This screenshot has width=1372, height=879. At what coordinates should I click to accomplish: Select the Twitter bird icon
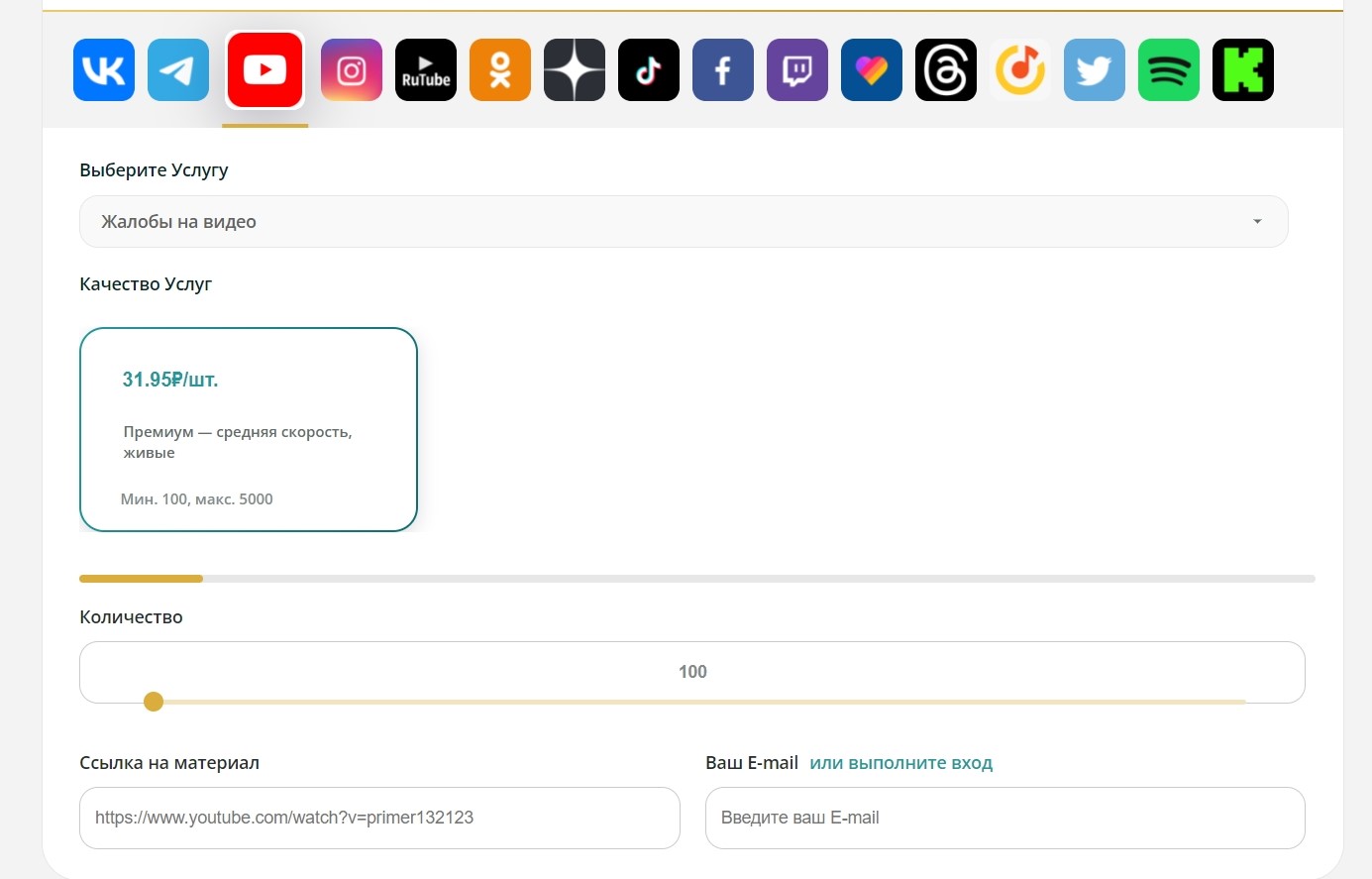click(1095, 70)
